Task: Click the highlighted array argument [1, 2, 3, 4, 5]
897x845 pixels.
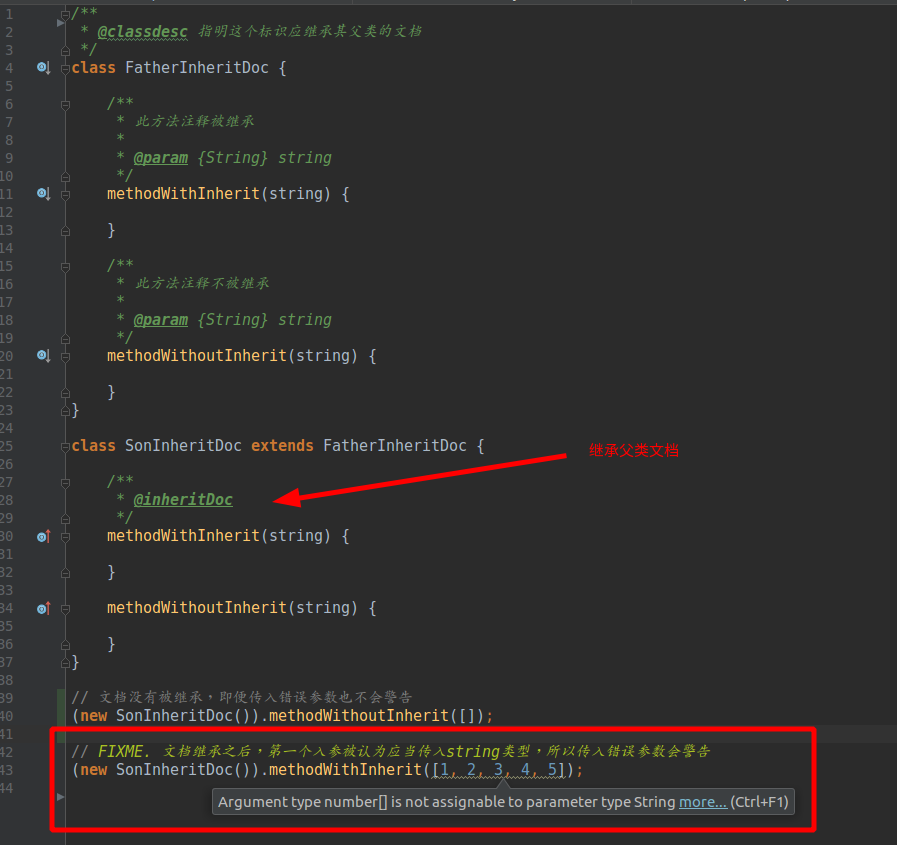Action: 498,769
